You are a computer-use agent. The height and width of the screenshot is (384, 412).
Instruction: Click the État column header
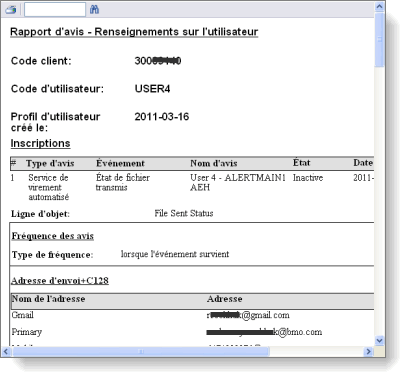[301, 163]
